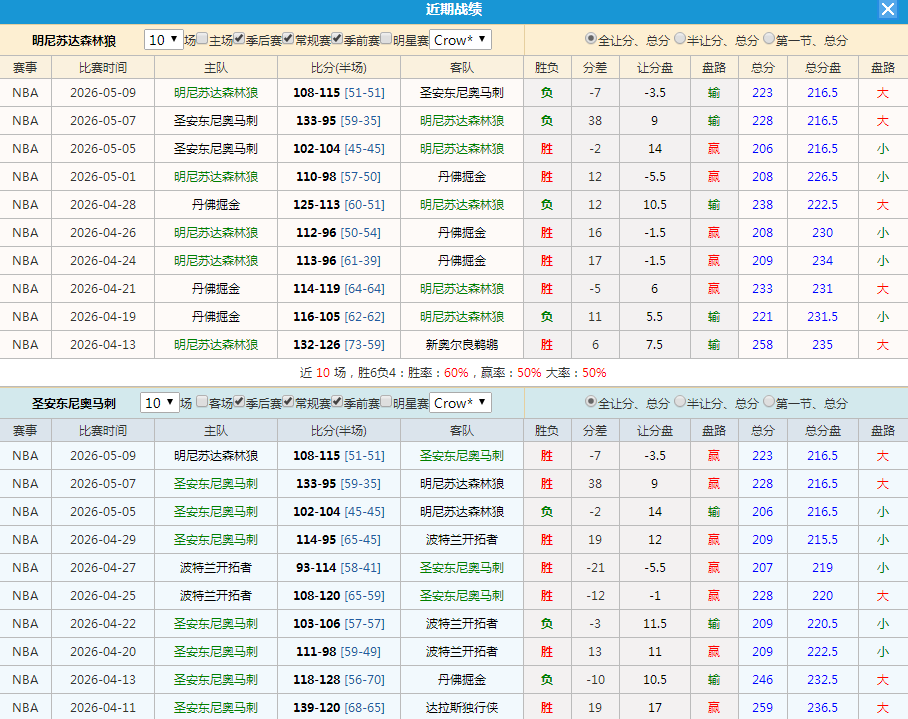The width and height of the screenshot is (908, 719).
Task: Open the 10场 dropdown for 明尼苏达森林狼
Action: 164,40
